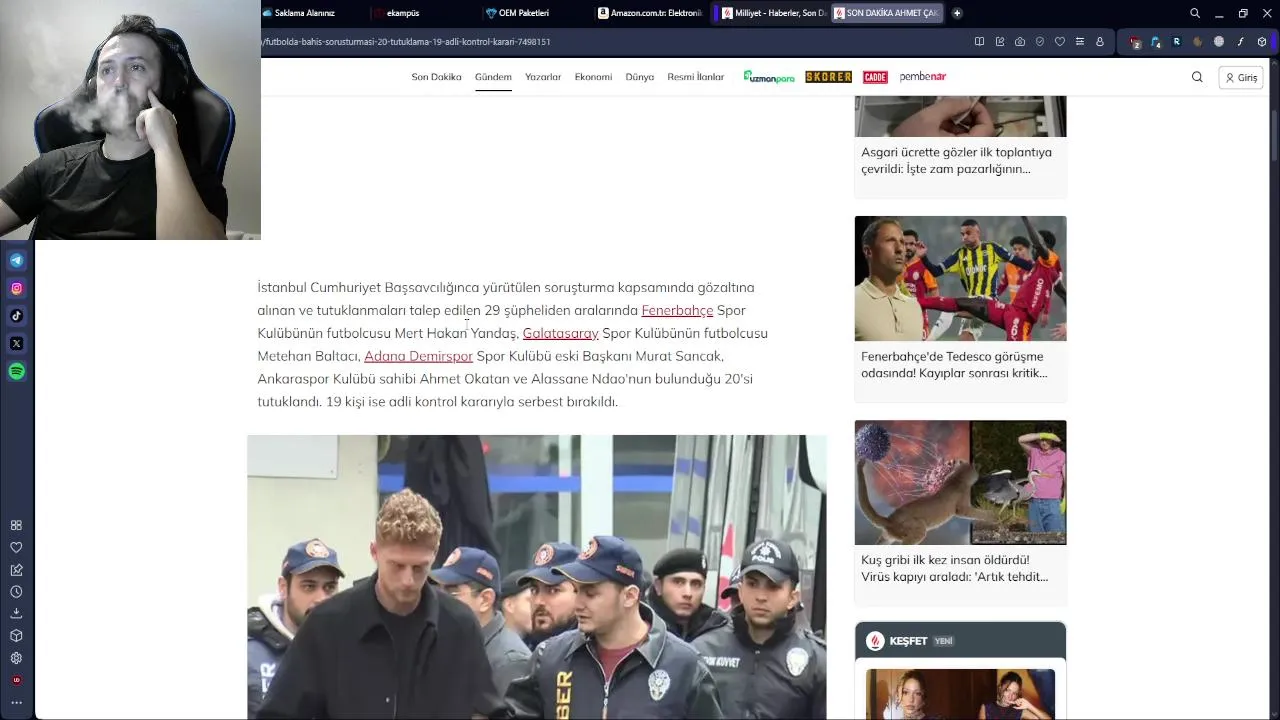Open Spotify player in the sidebar
Screen dimensions: 1280x720
(16, 371)
